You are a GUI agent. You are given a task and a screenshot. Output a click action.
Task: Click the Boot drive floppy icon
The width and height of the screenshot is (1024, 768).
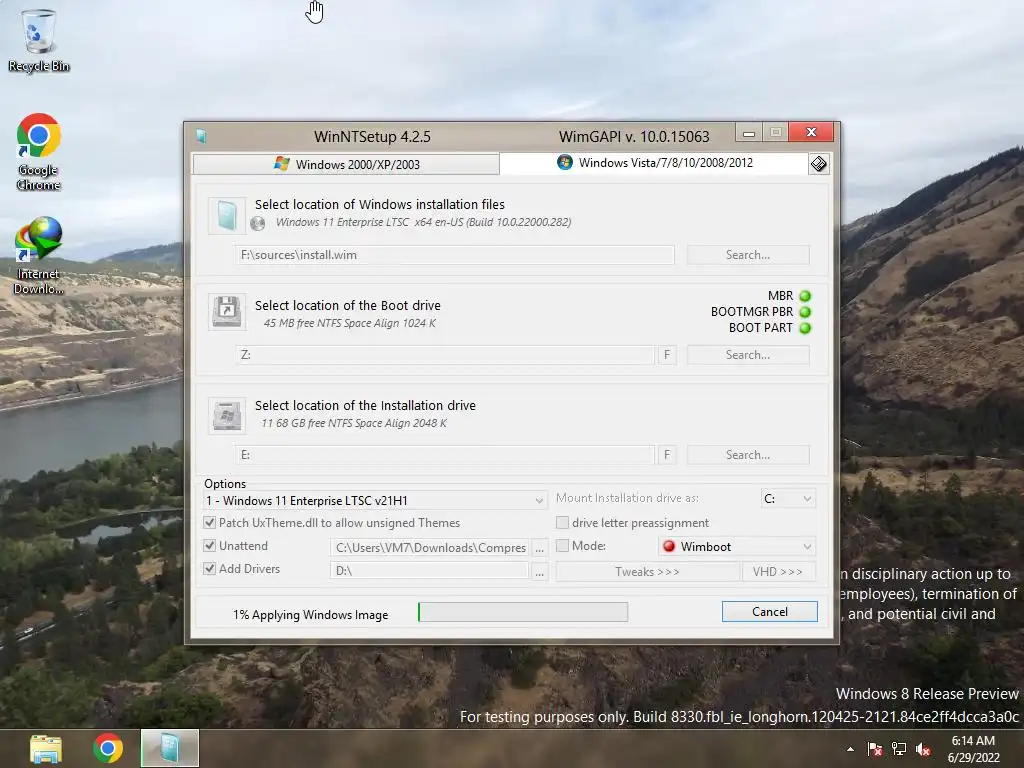[x=227, y=312]
